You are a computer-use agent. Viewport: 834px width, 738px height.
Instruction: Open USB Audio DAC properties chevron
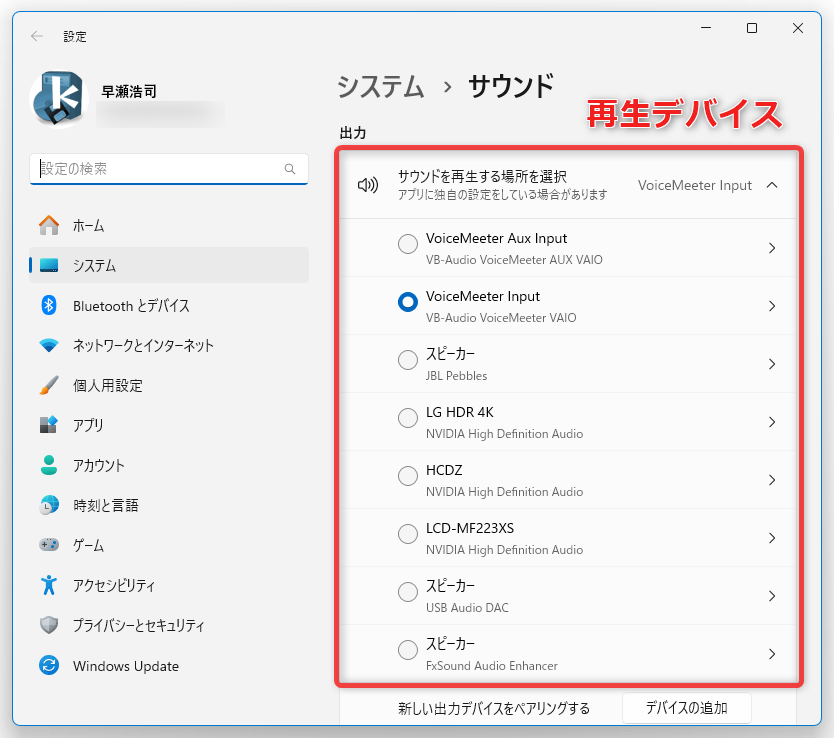(772, 596)
